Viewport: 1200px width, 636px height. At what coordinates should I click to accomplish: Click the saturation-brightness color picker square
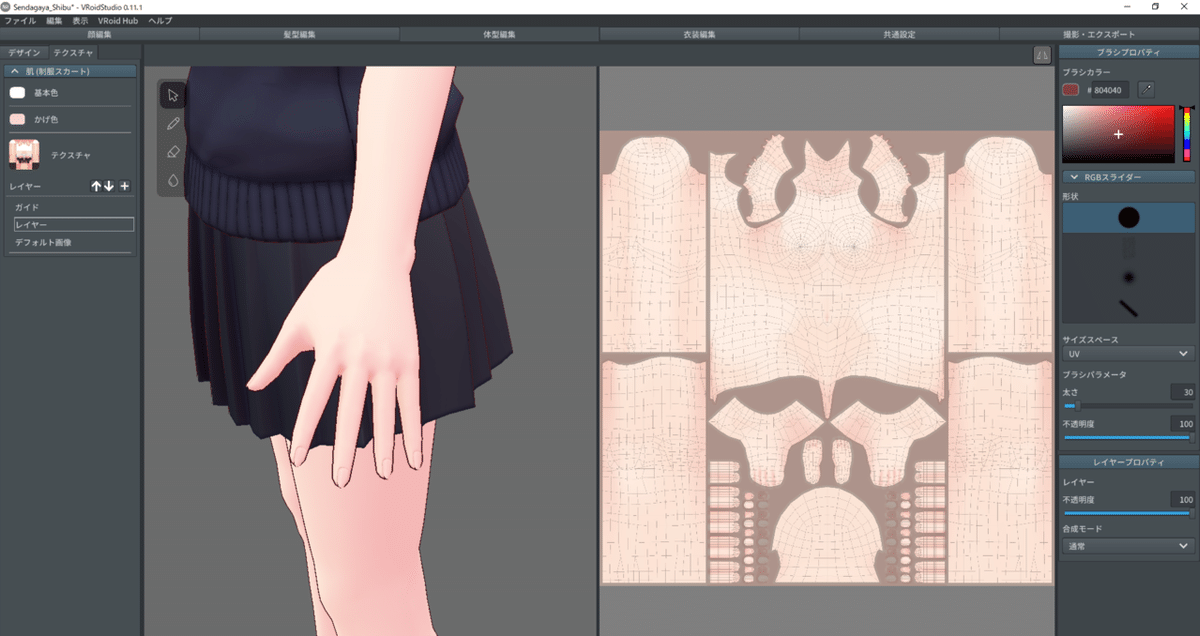tap(1118, 133)
